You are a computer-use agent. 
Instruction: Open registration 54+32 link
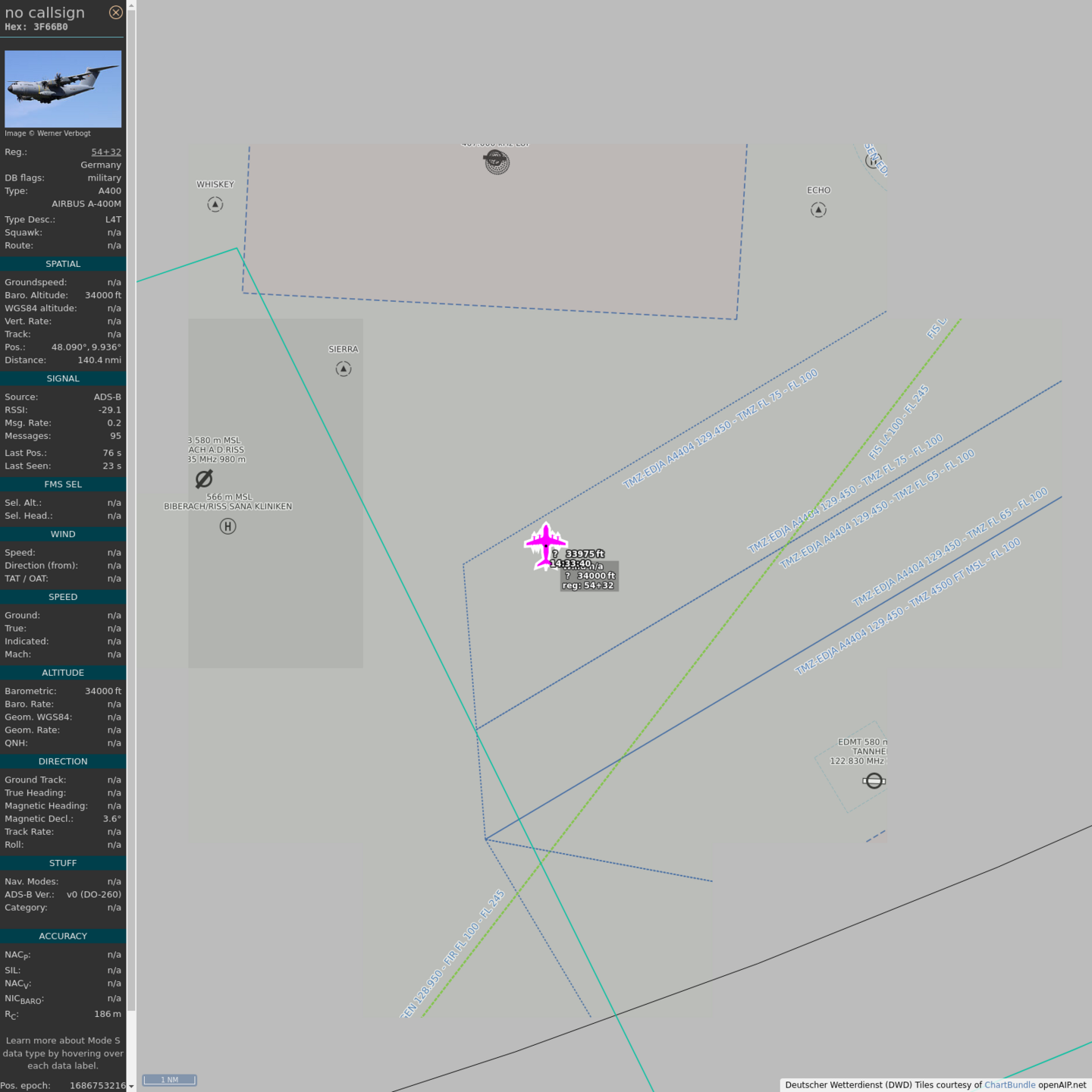coord(106,152)
